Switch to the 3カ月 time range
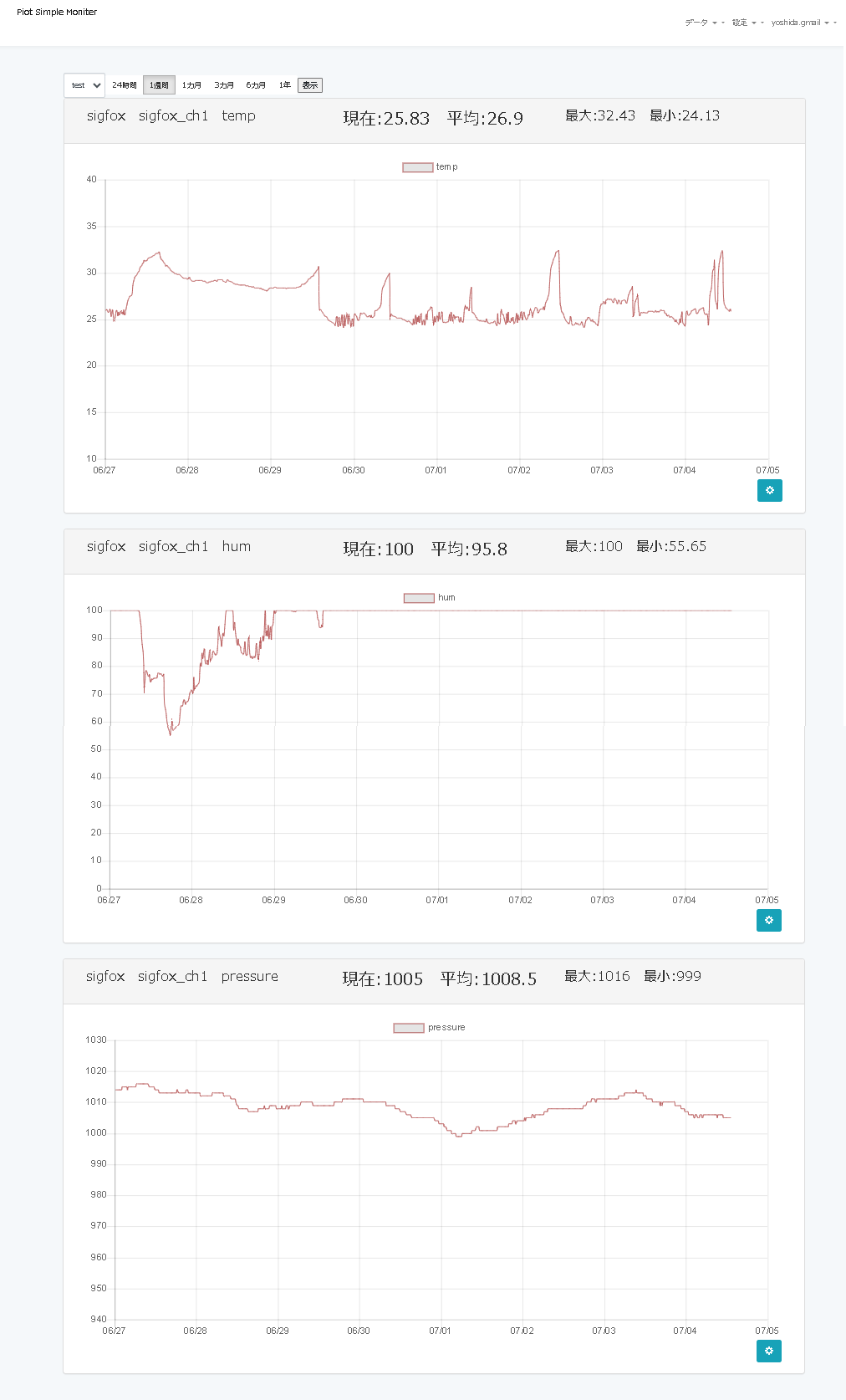The width and height of the screenshot is (846, 1400). coord(224,85)
